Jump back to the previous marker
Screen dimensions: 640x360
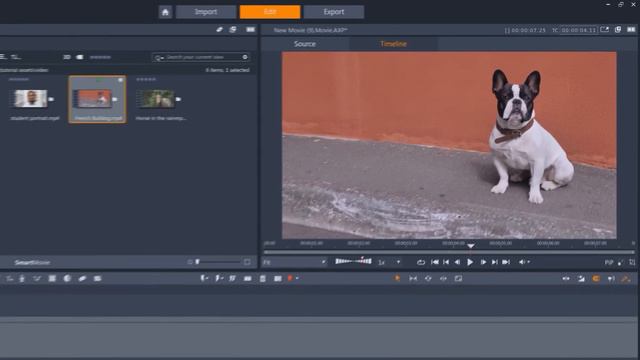446,262
